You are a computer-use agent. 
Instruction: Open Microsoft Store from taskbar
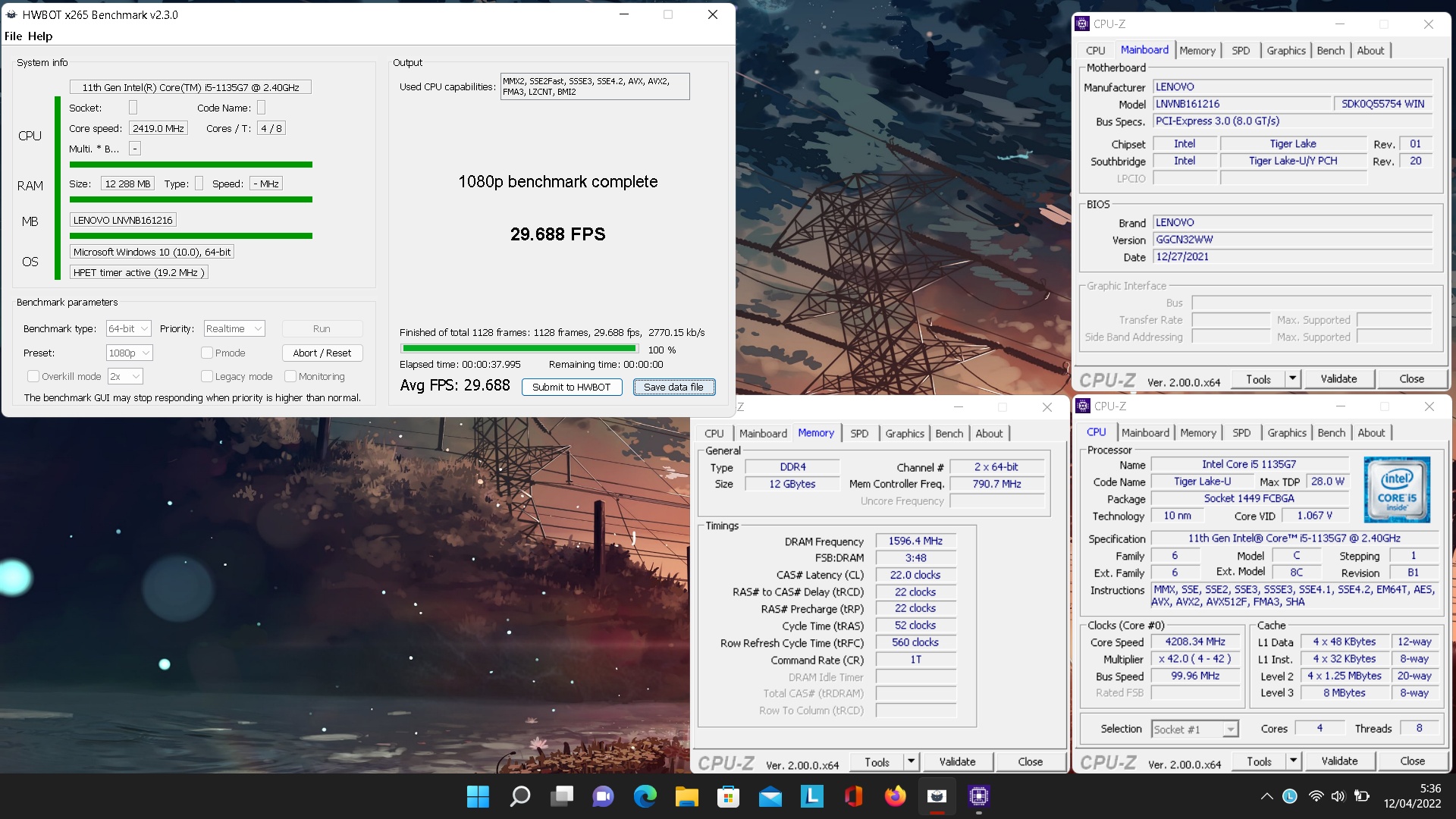pos(729,796)
